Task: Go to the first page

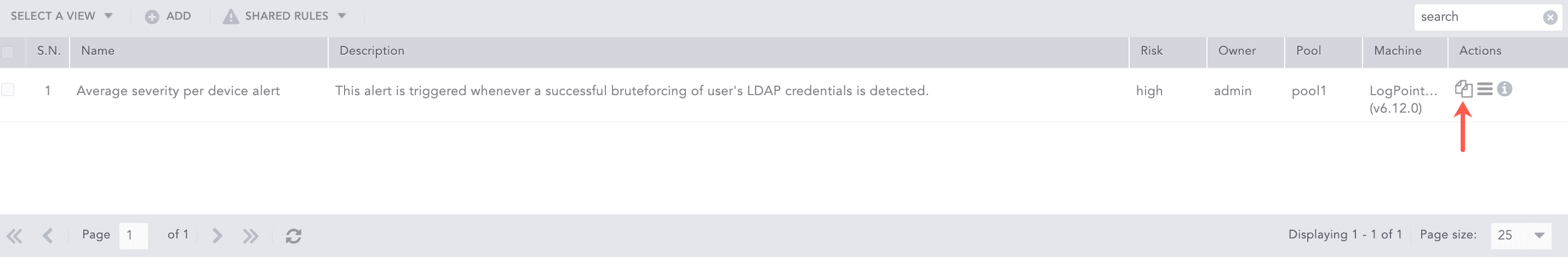Action: [x=15, y=236]
